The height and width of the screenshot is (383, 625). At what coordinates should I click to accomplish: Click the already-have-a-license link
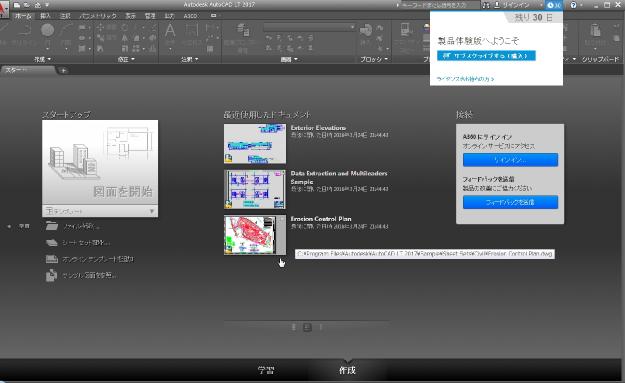tap(465, 79)
